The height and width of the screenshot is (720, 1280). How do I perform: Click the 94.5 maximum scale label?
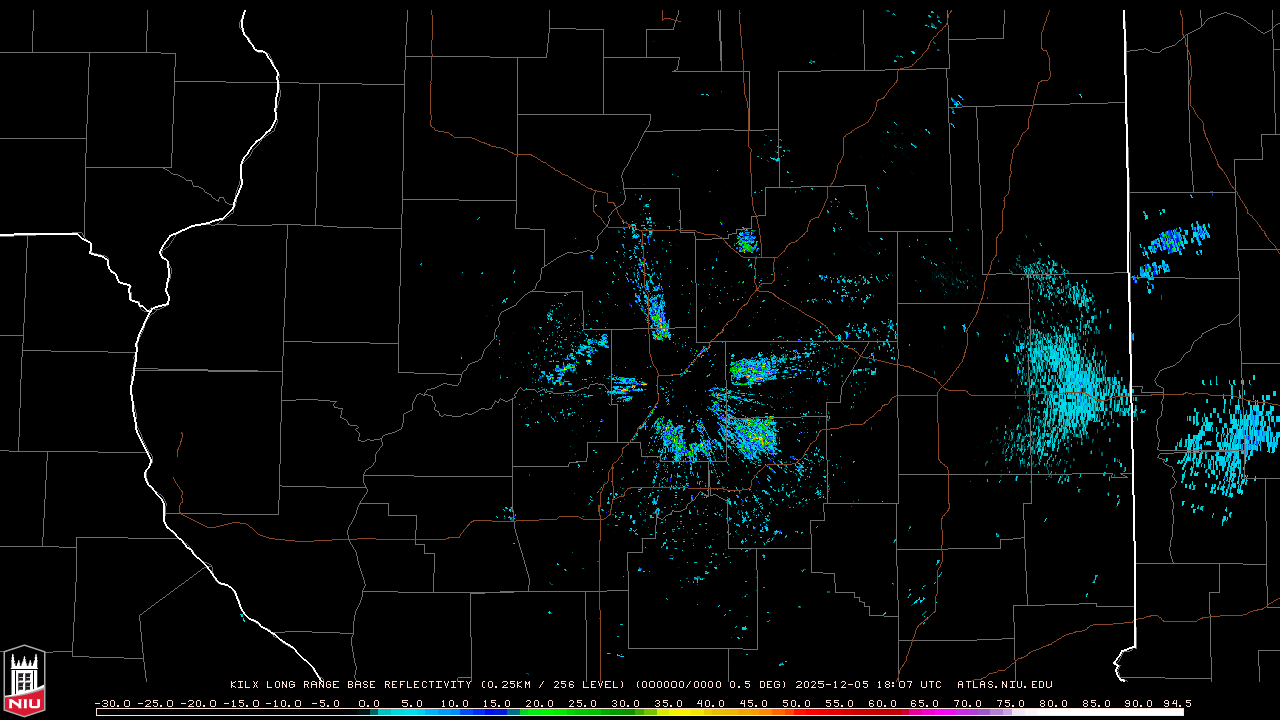1175,703
